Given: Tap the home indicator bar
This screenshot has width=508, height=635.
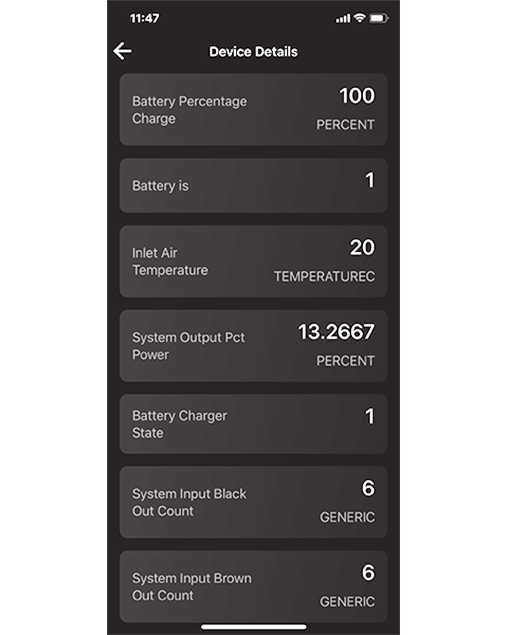Looking at the screenshot, I should (x=254, y=627).
